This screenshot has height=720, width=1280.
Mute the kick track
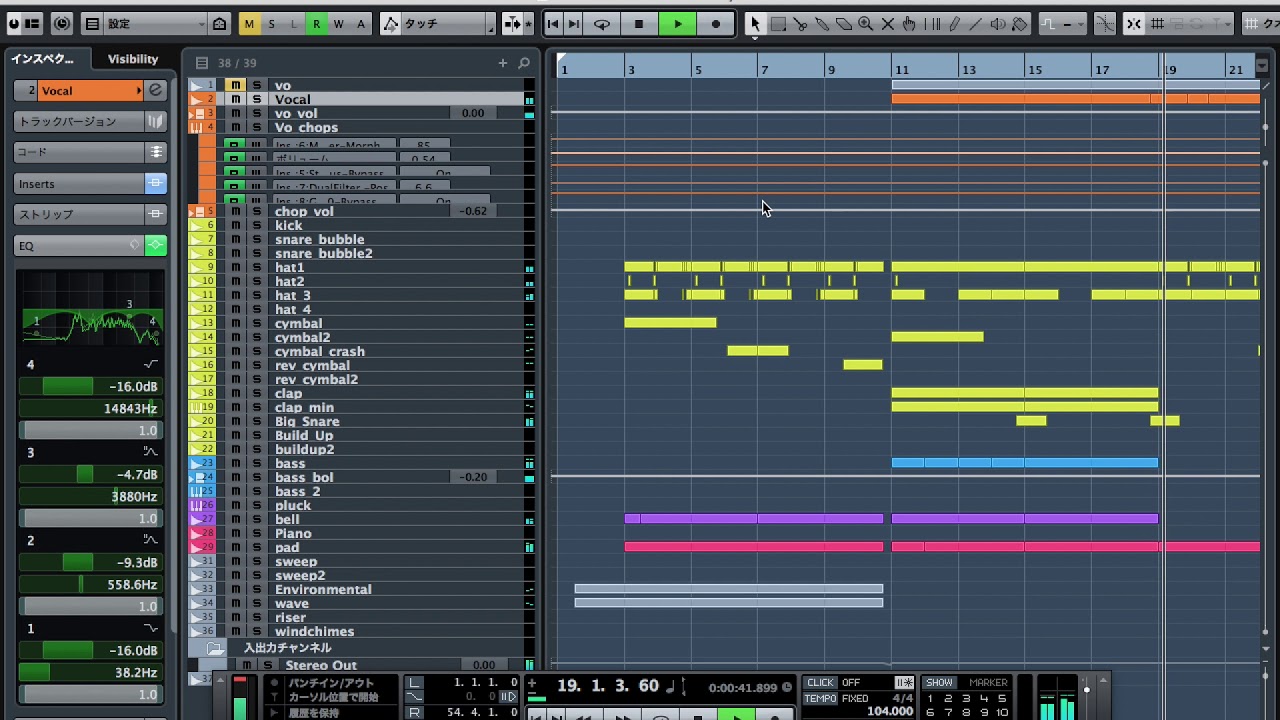[236, 226]
